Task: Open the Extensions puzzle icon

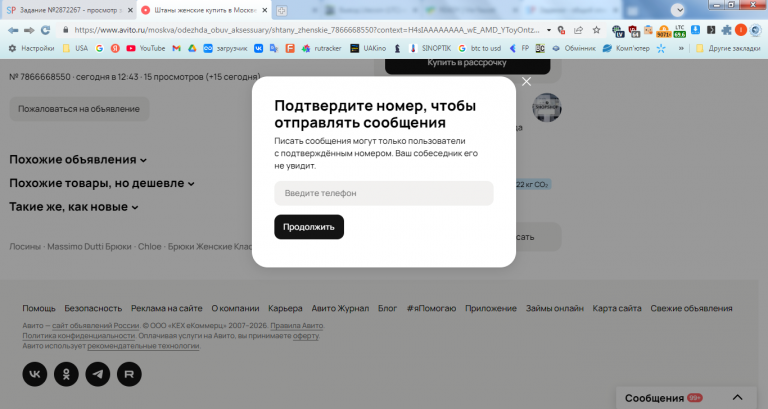Action: [726, 30]
